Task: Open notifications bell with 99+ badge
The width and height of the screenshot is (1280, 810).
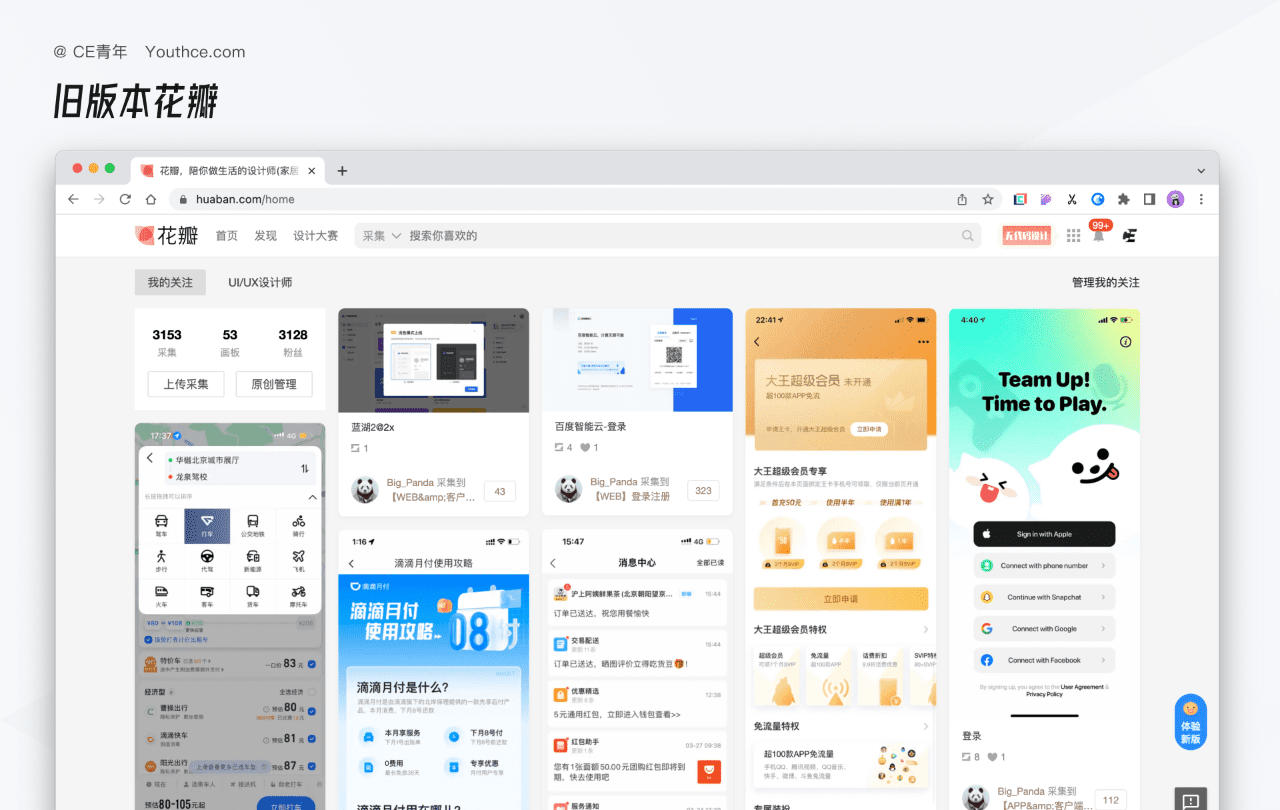Action: click(1099, 233)
